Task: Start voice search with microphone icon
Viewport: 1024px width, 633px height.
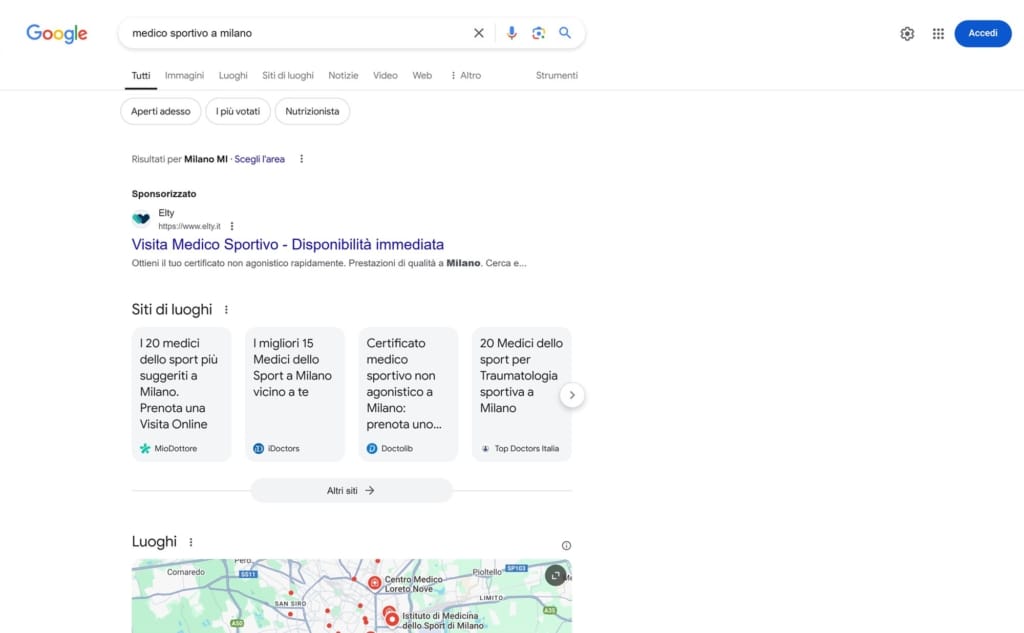Action: 511,33
